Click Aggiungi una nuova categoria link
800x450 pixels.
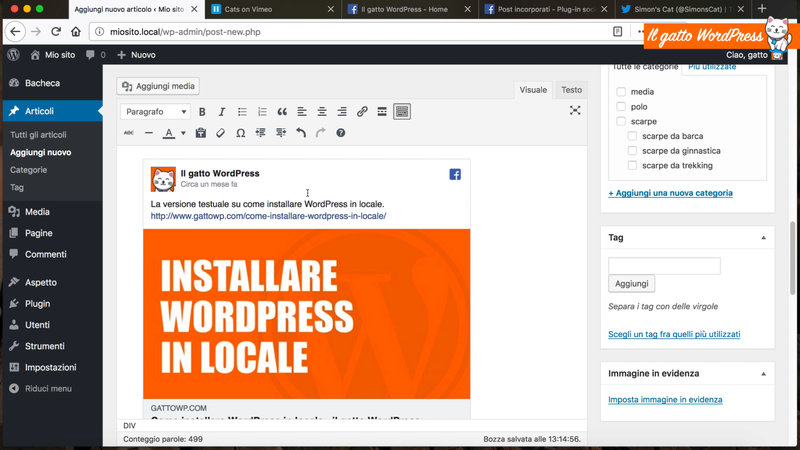tap(670, 193)
